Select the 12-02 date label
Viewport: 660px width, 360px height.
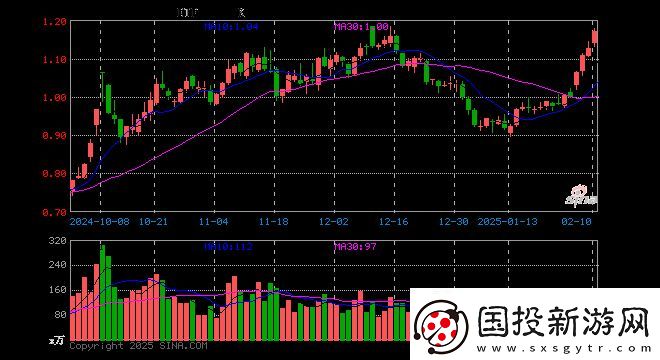[x=334, y=221]
